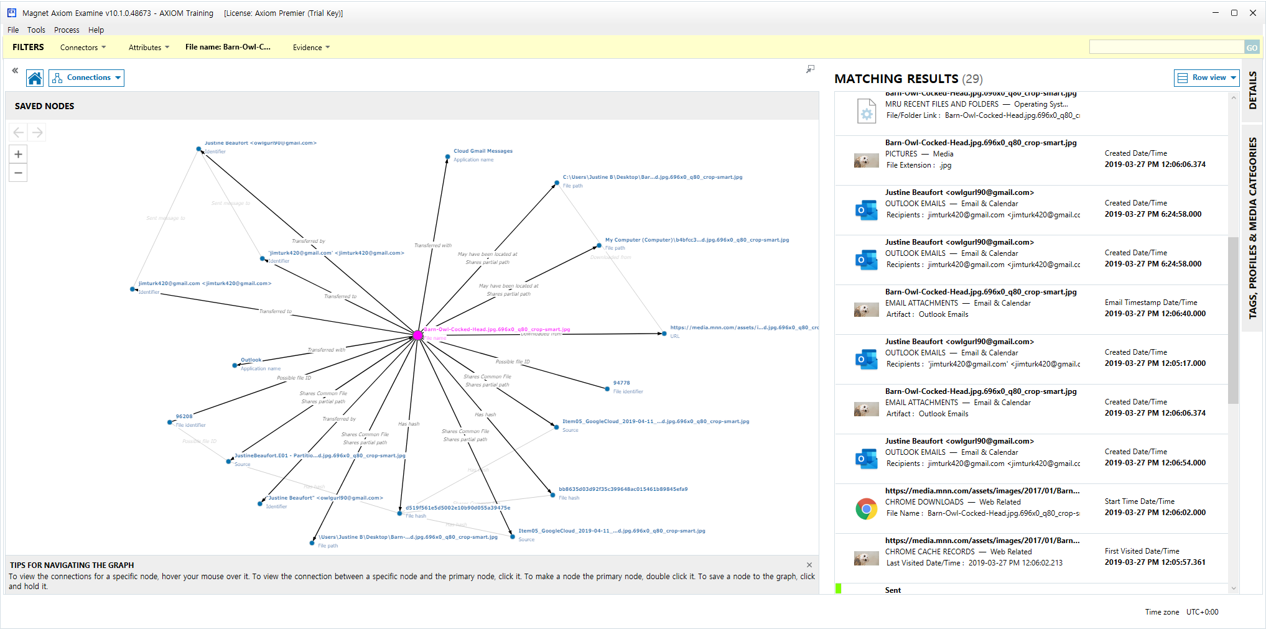Click the GO search button

point(1251,47)
